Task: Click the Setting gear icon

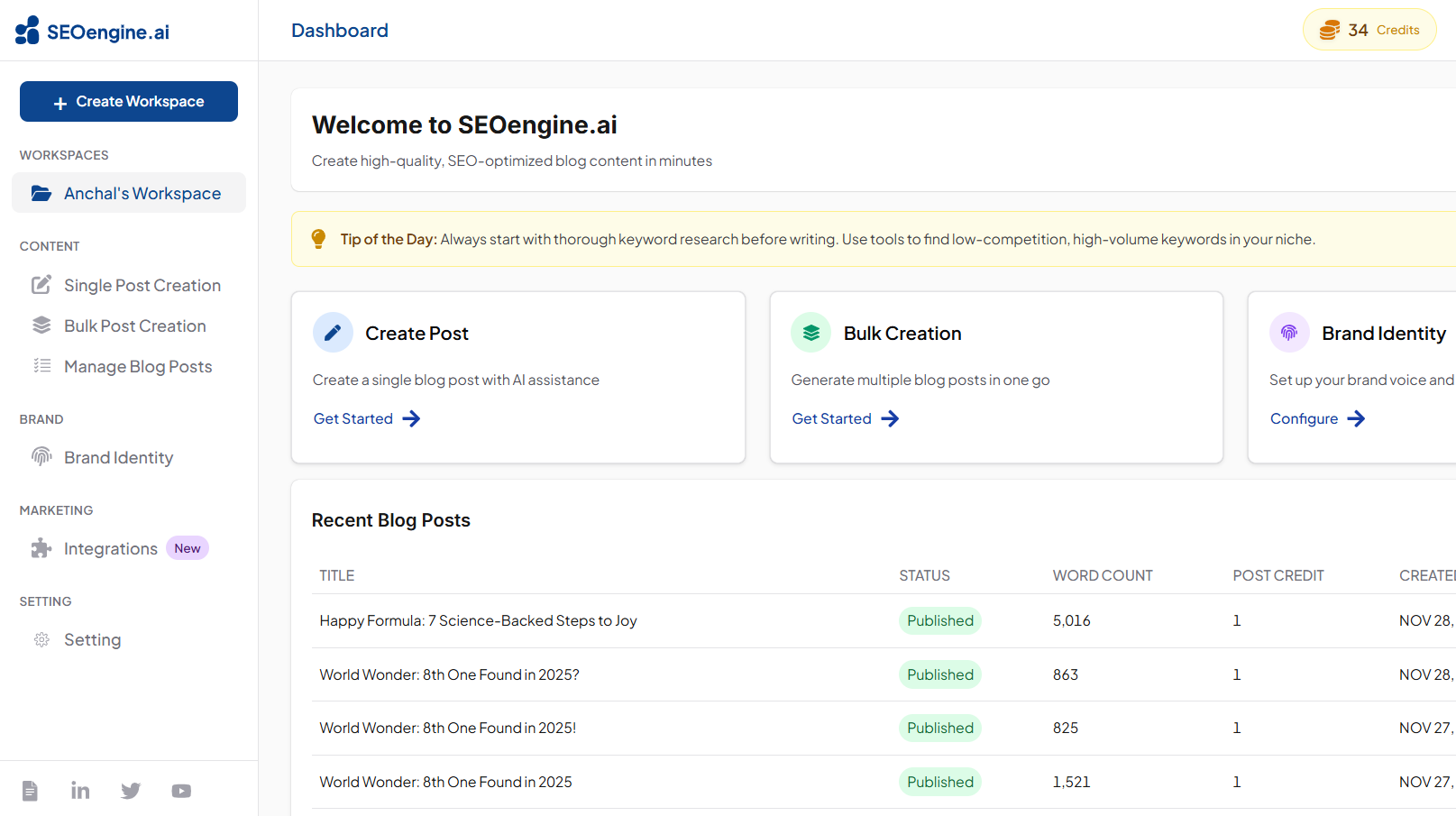Action: point(41,639)
